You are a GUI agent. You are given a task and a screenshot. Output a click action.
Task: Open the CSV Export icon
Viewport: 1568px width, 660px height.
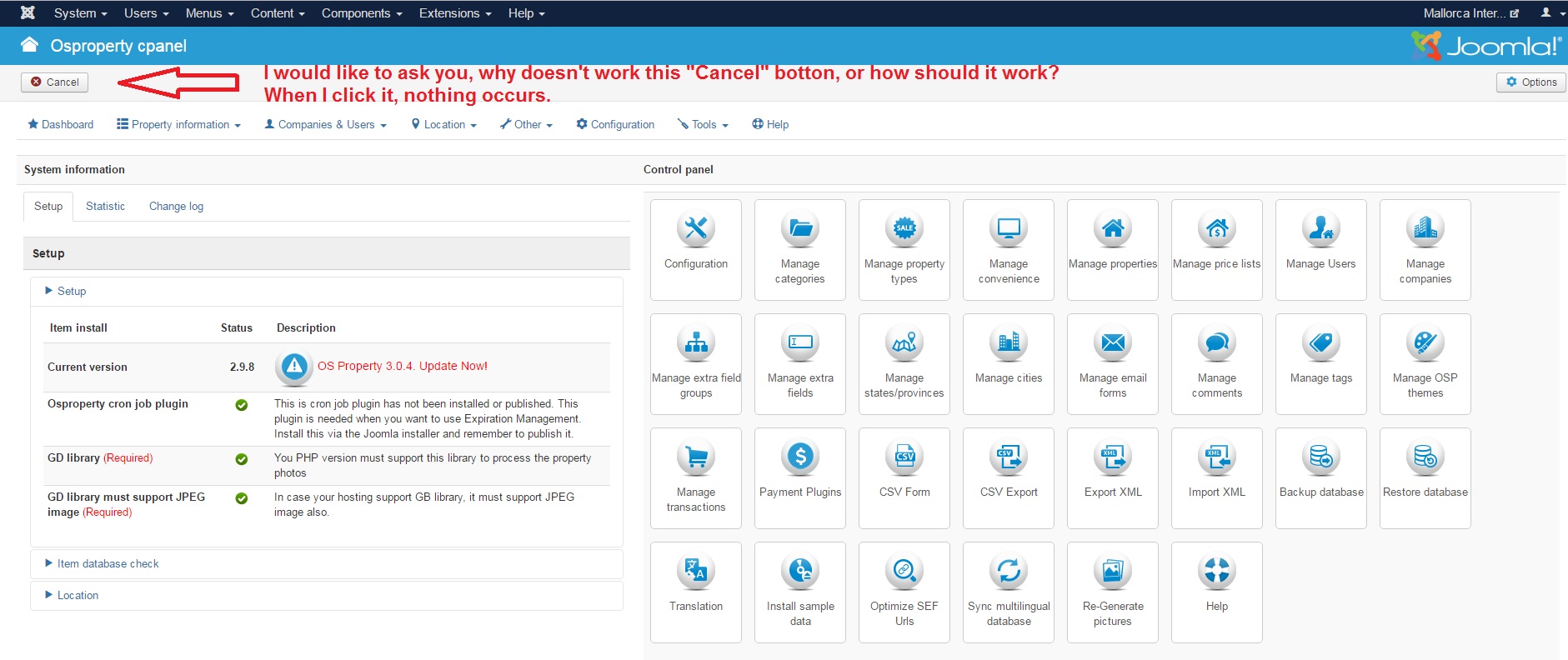pyautogui.click(x=1009, y=477)
